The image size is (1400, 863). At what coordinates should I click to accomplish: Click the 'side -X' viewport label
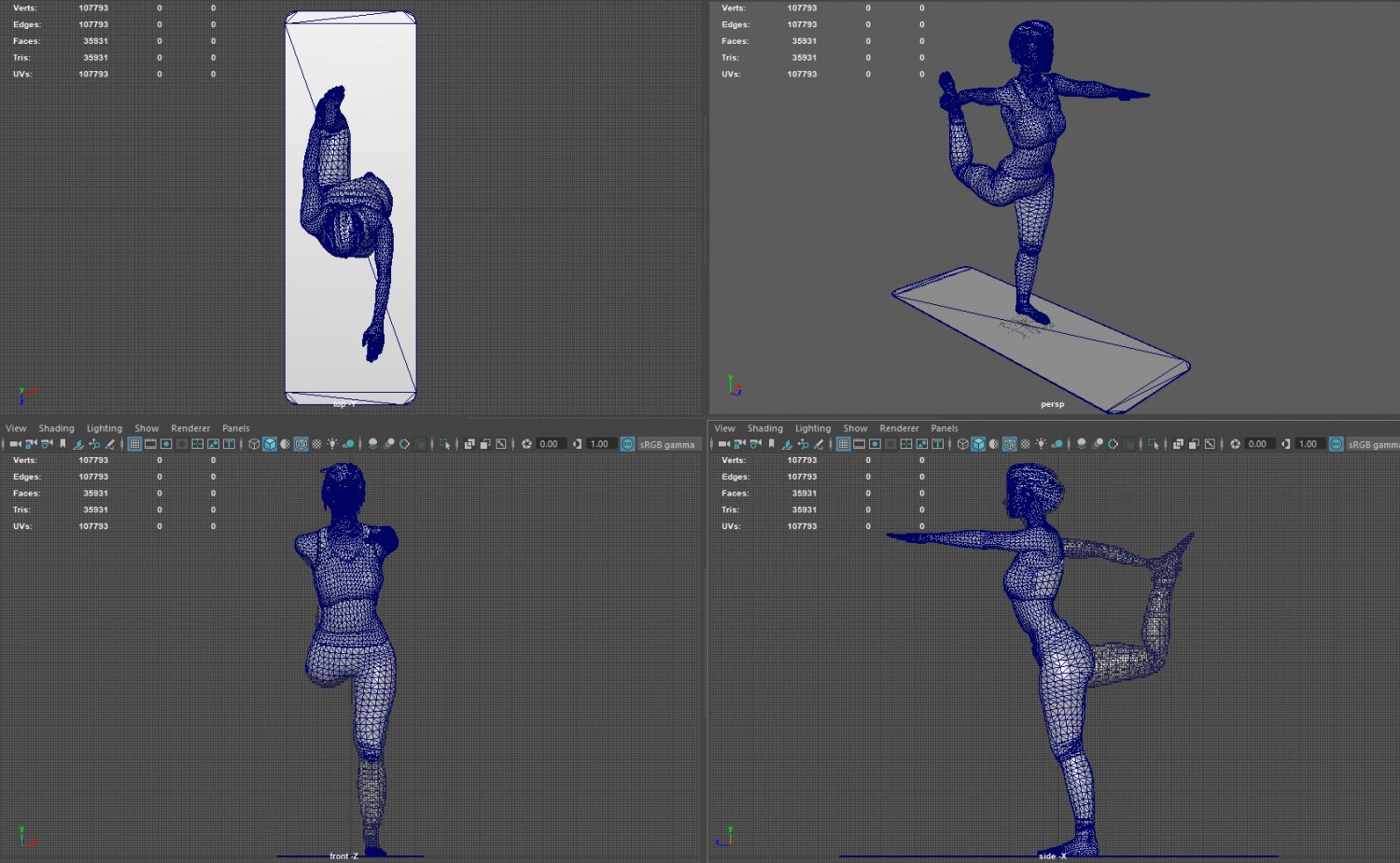[x=1052, y=856]
